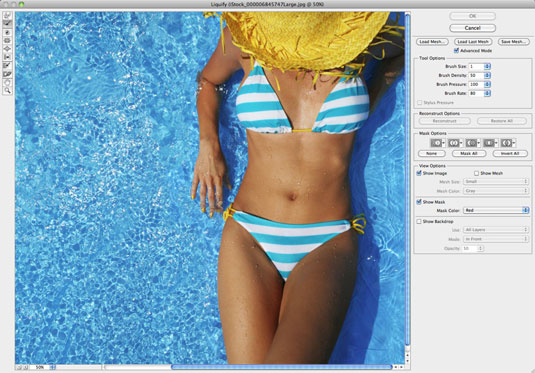This screenshot has width=535, height=373.
Task: Click the Load Mesh button
Action: point(432,42)
